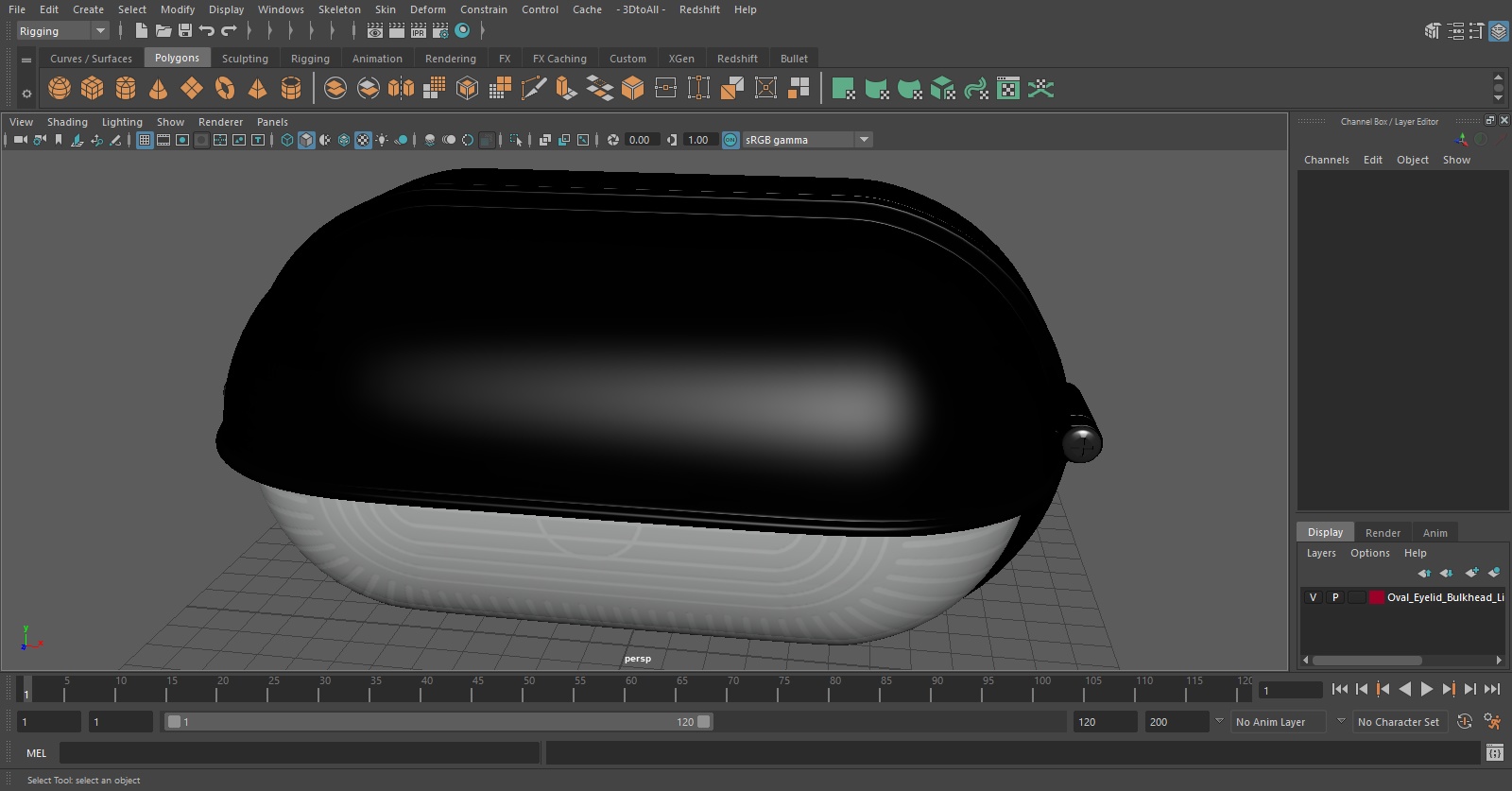
Task: Play the animation forward
Action: pyautogui.click(x=1427, y=689)
